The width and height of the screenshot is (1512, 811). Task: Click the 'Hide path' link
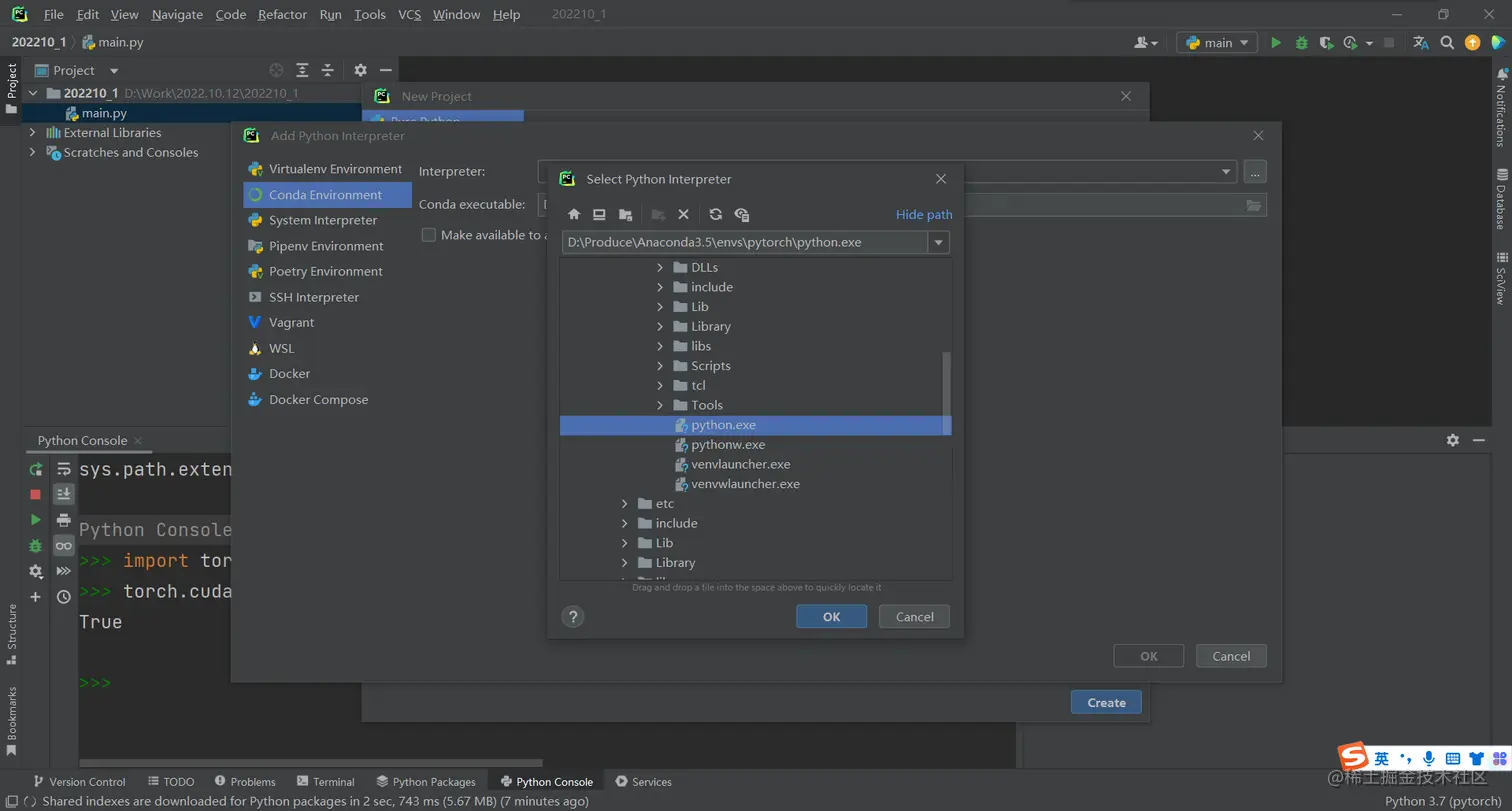[923, 215]
